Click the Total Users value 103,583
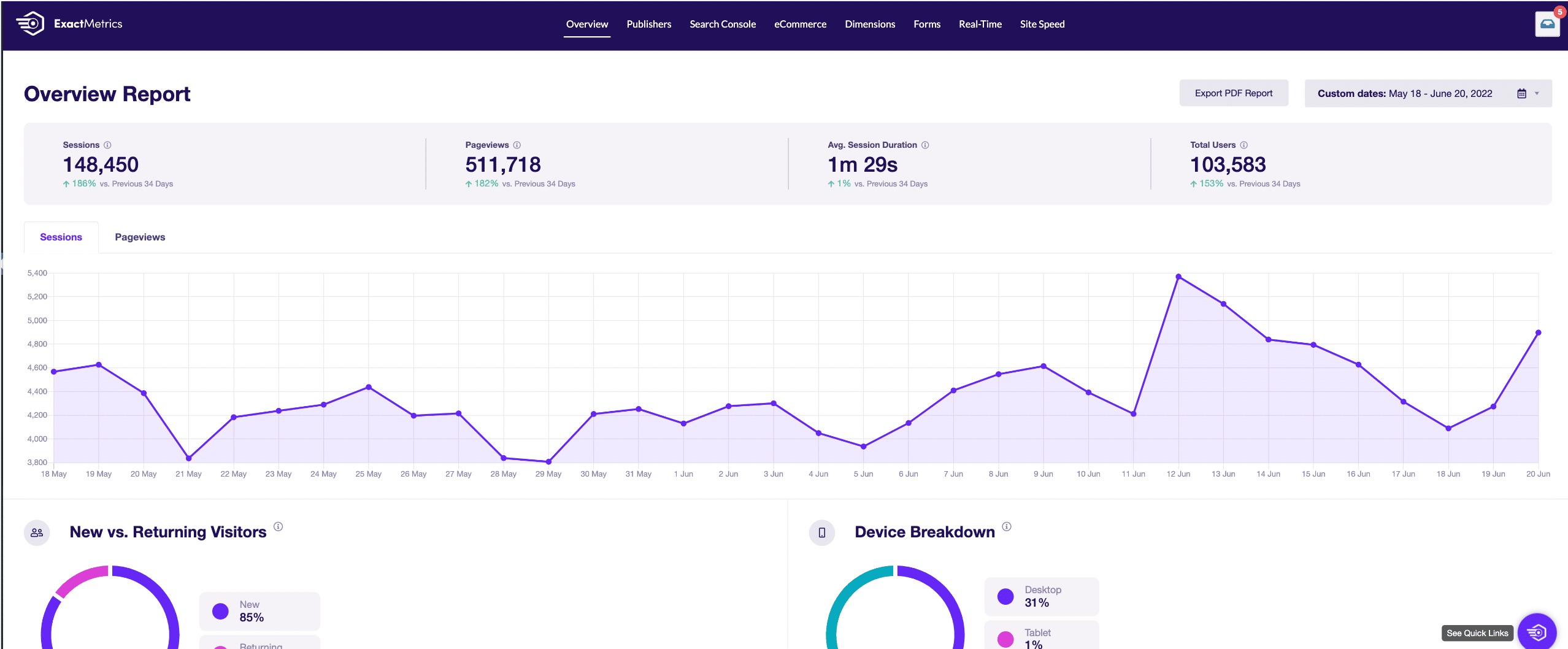 (1228, 164)
